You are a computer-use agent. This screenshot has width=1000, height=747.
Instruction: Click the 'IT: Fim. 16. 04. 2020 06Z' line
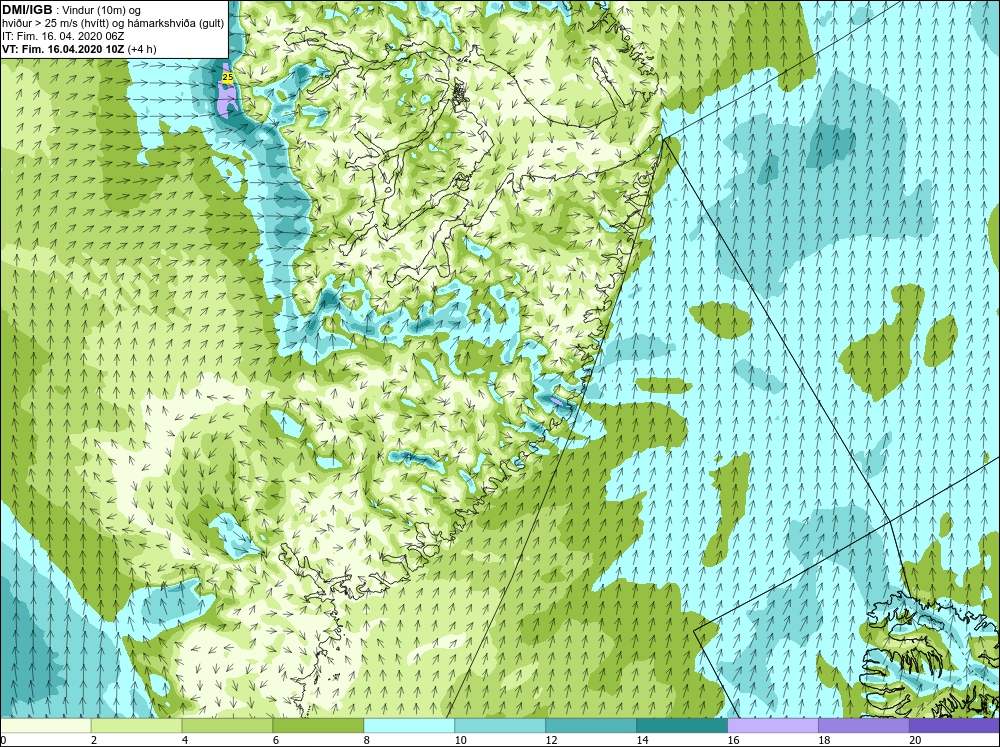coord(62,36)
